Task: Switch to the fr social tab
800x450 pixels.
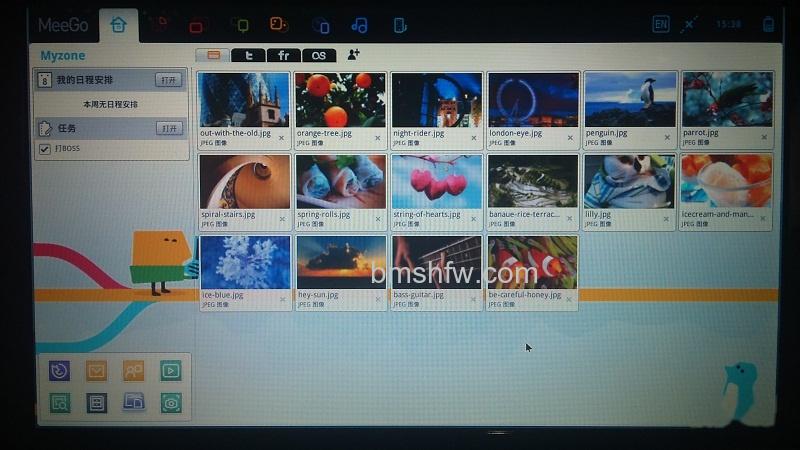Action: pos(283,55)
